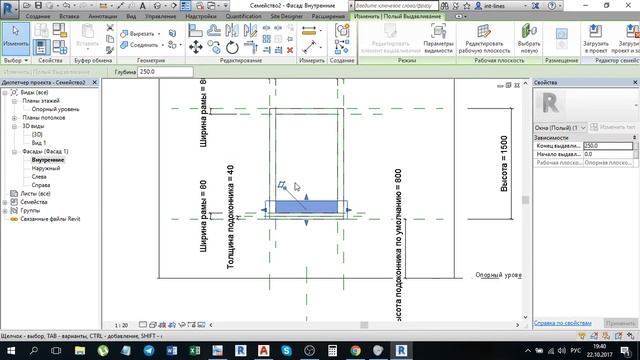The width and height of the screenshot is (640, 360).
Task: Expand the Планы потолков tree node
Action: click(14, 118)
